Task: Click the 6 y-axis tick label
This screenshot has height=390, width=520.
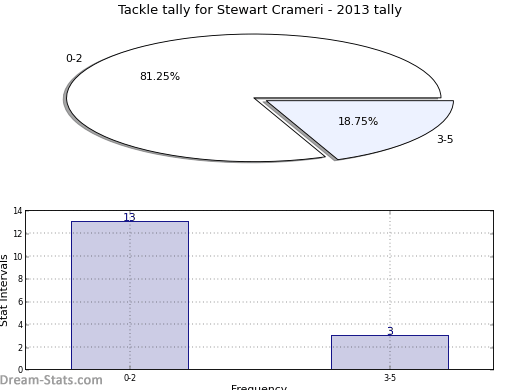Action: coord(20,302)
